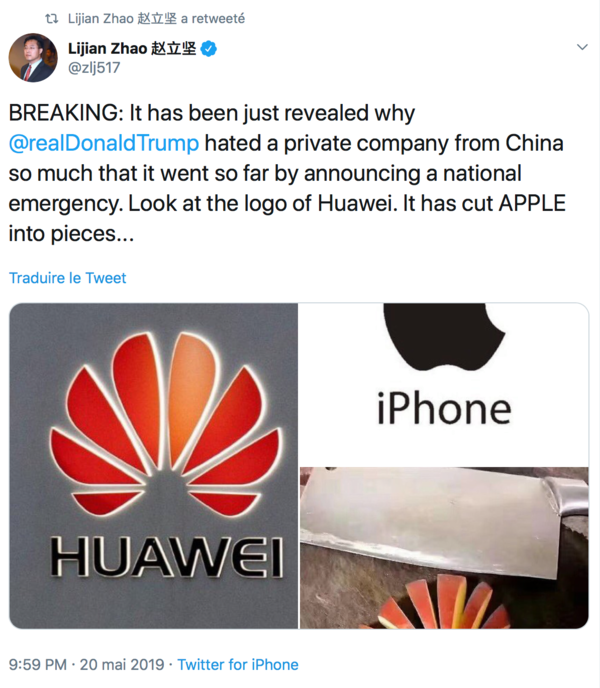Viewport: 600px width, 688px height.
Task: Click the red Huawei petal emblem
Action: tap(165, 423)
